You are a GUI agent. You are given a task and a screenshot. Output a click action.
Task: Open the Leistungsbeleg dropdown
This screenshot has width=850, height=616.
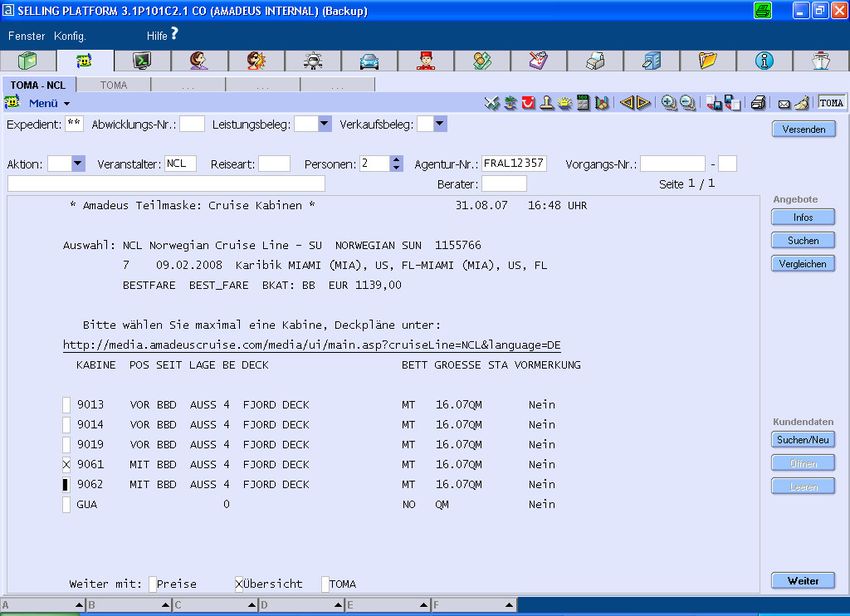(326, 124)
